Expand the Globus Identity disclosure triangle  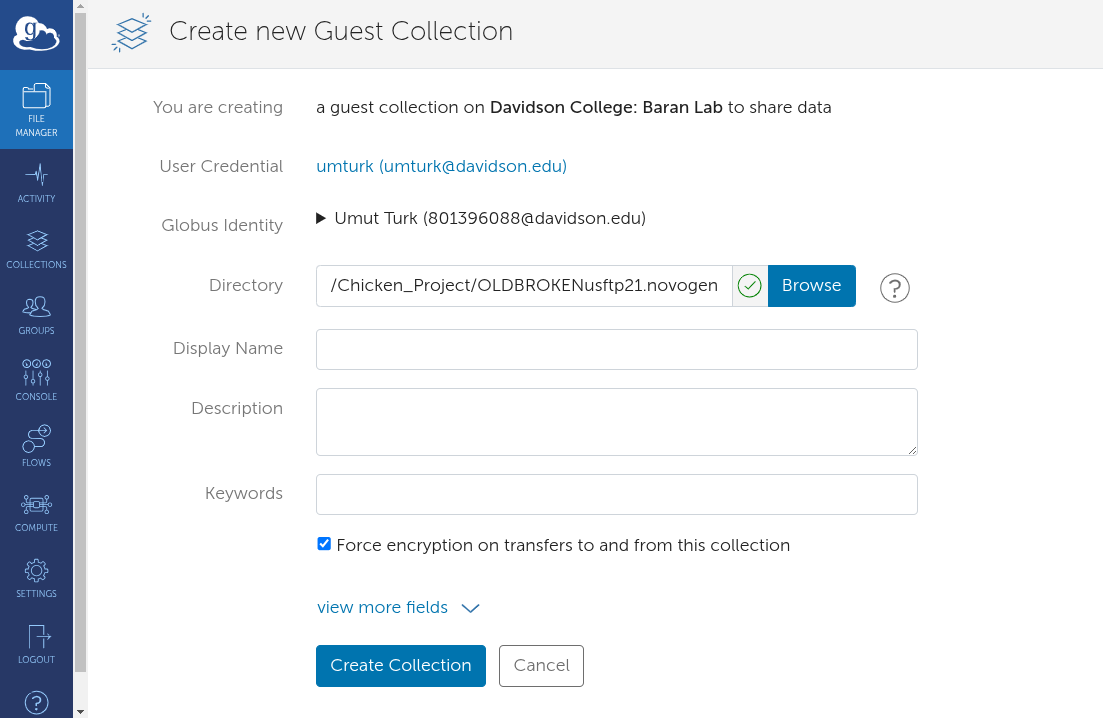tap(321, 218)
